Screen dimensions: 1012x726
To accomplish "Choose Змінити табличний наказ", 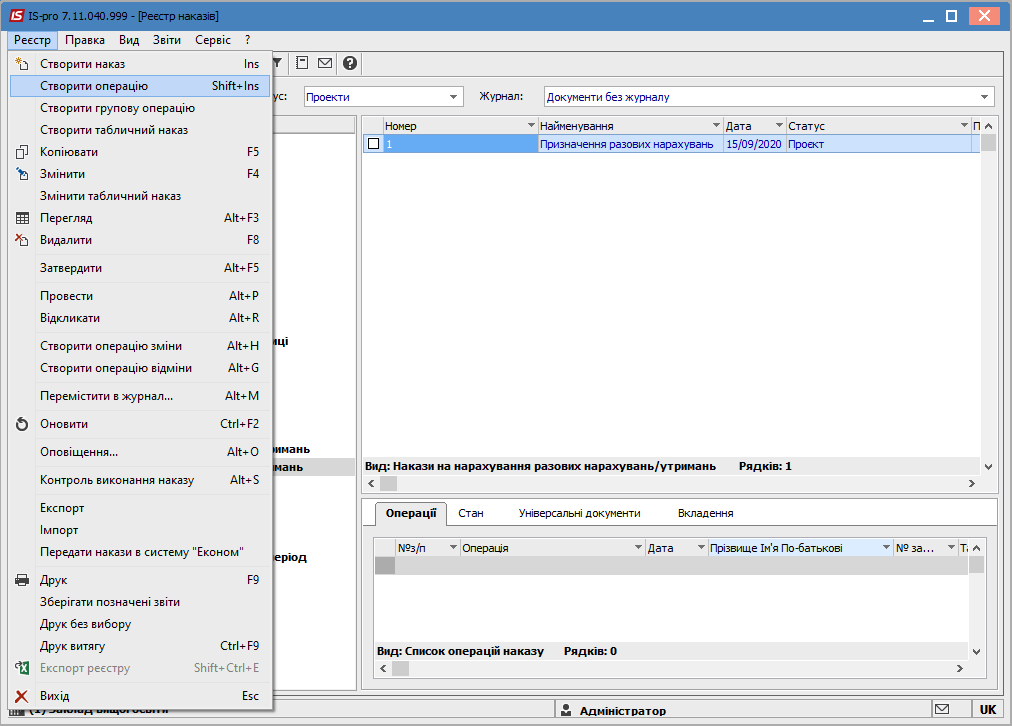I will (140, 196).
